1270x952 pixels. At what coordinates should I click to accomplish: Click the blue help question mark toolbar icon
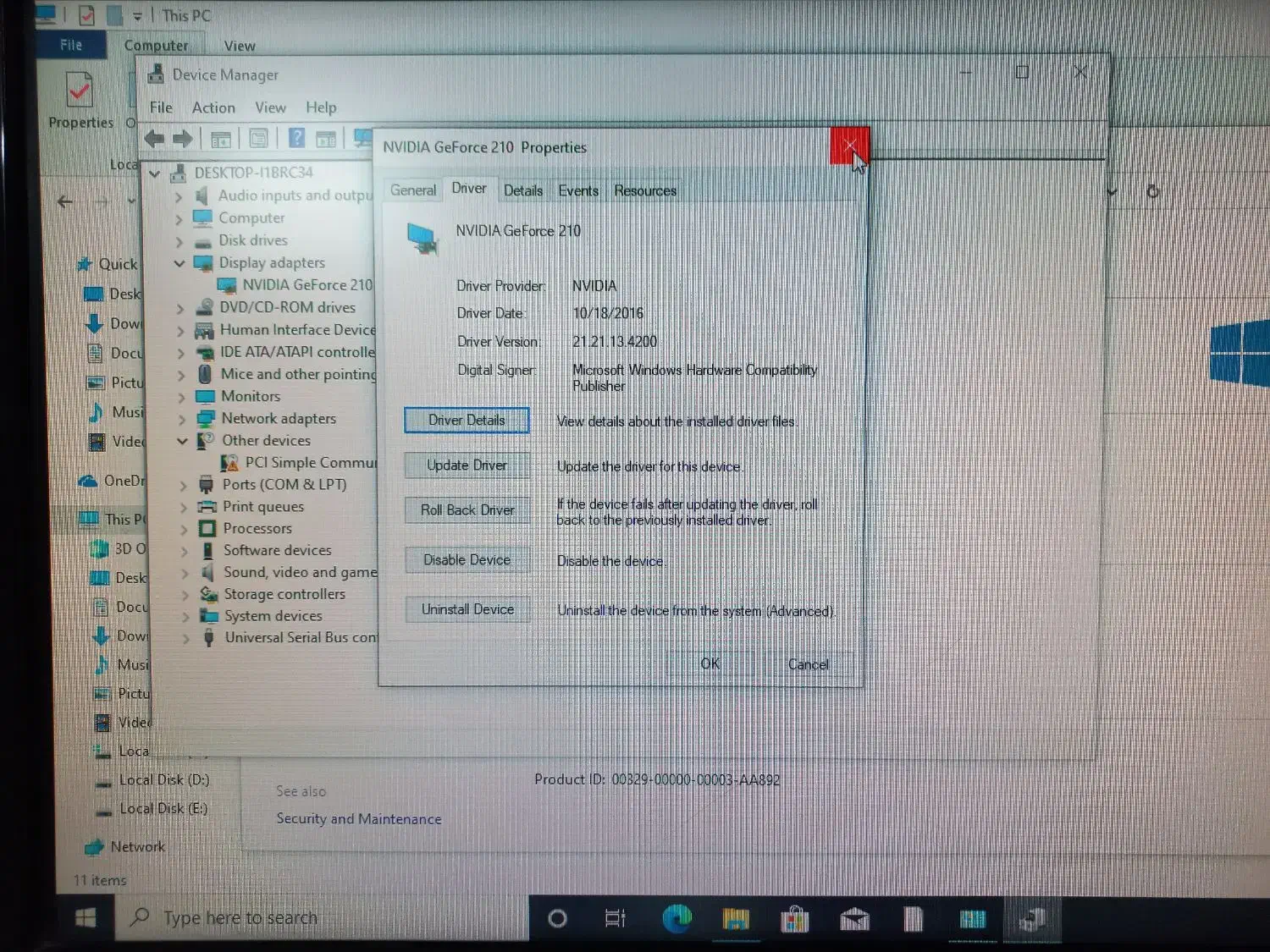(x=296, y=139)
